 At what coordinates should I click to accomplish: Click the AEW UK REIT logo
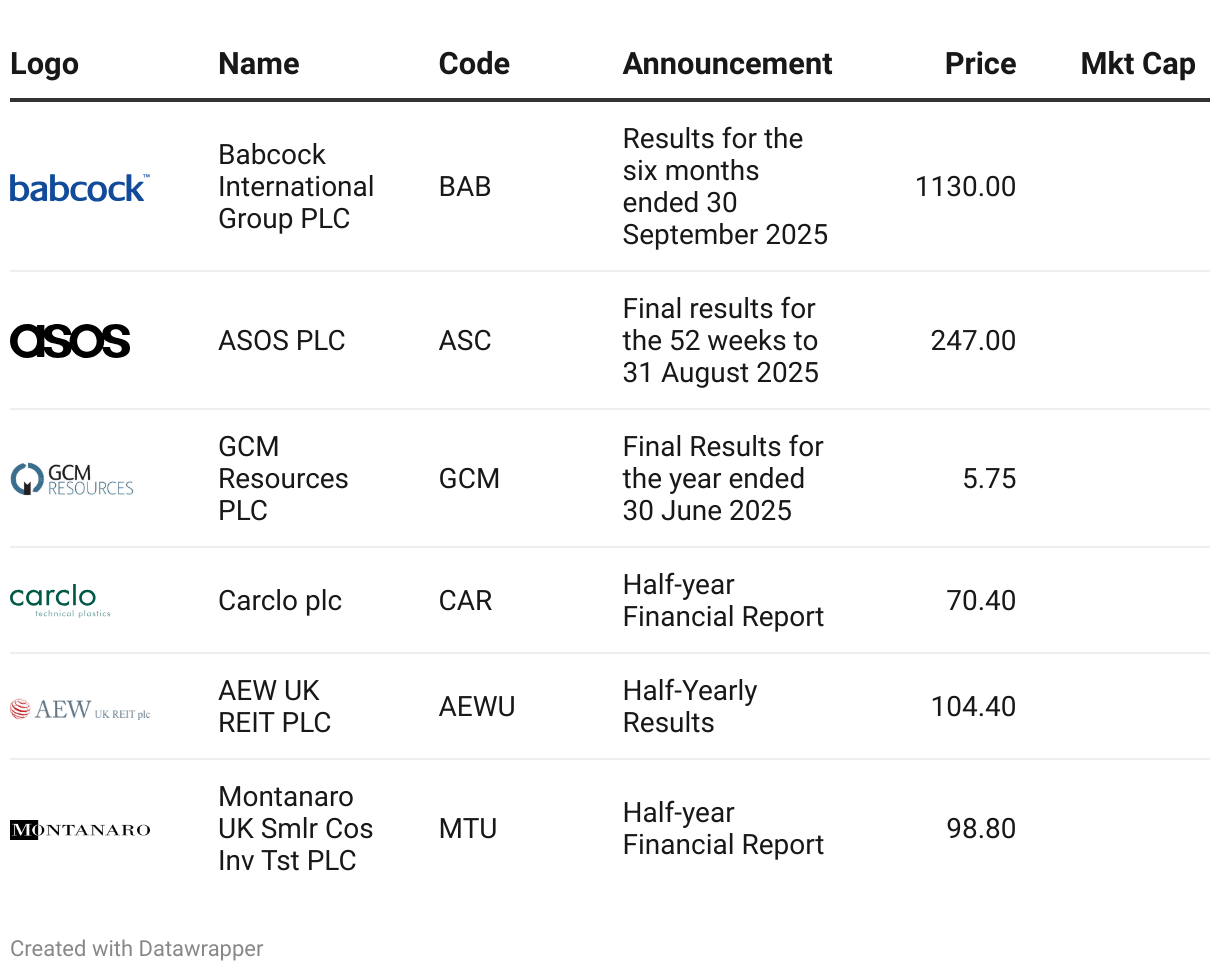[80, 709]
